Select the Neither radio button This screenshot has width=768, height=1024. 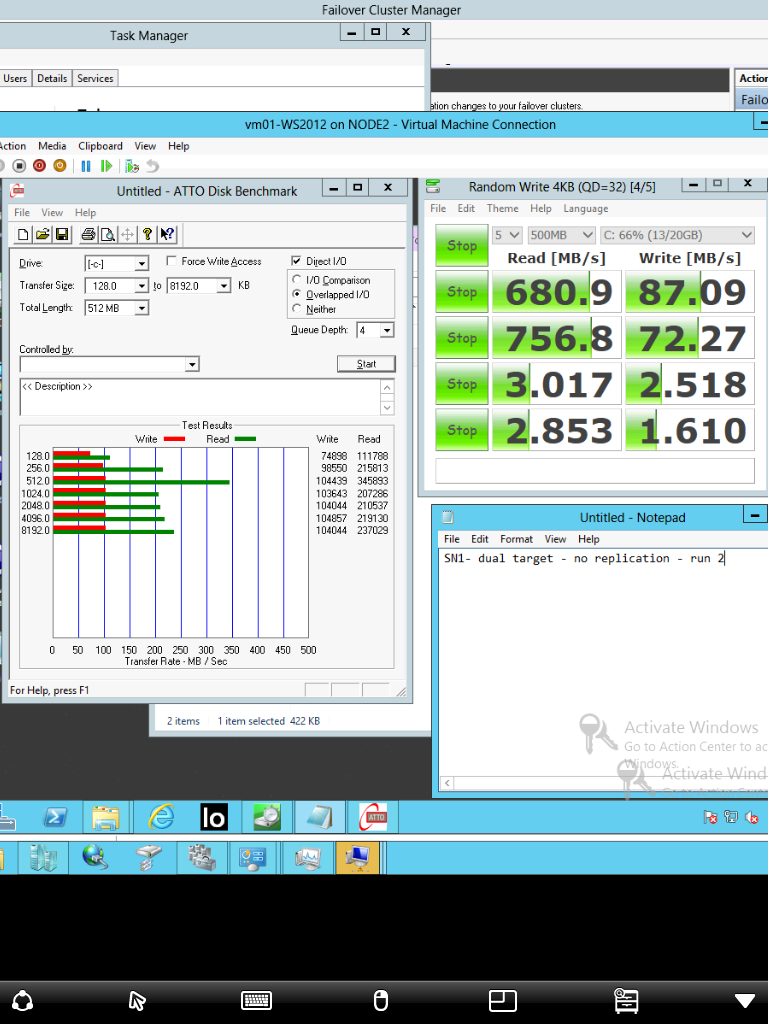(x=297, y=308)
